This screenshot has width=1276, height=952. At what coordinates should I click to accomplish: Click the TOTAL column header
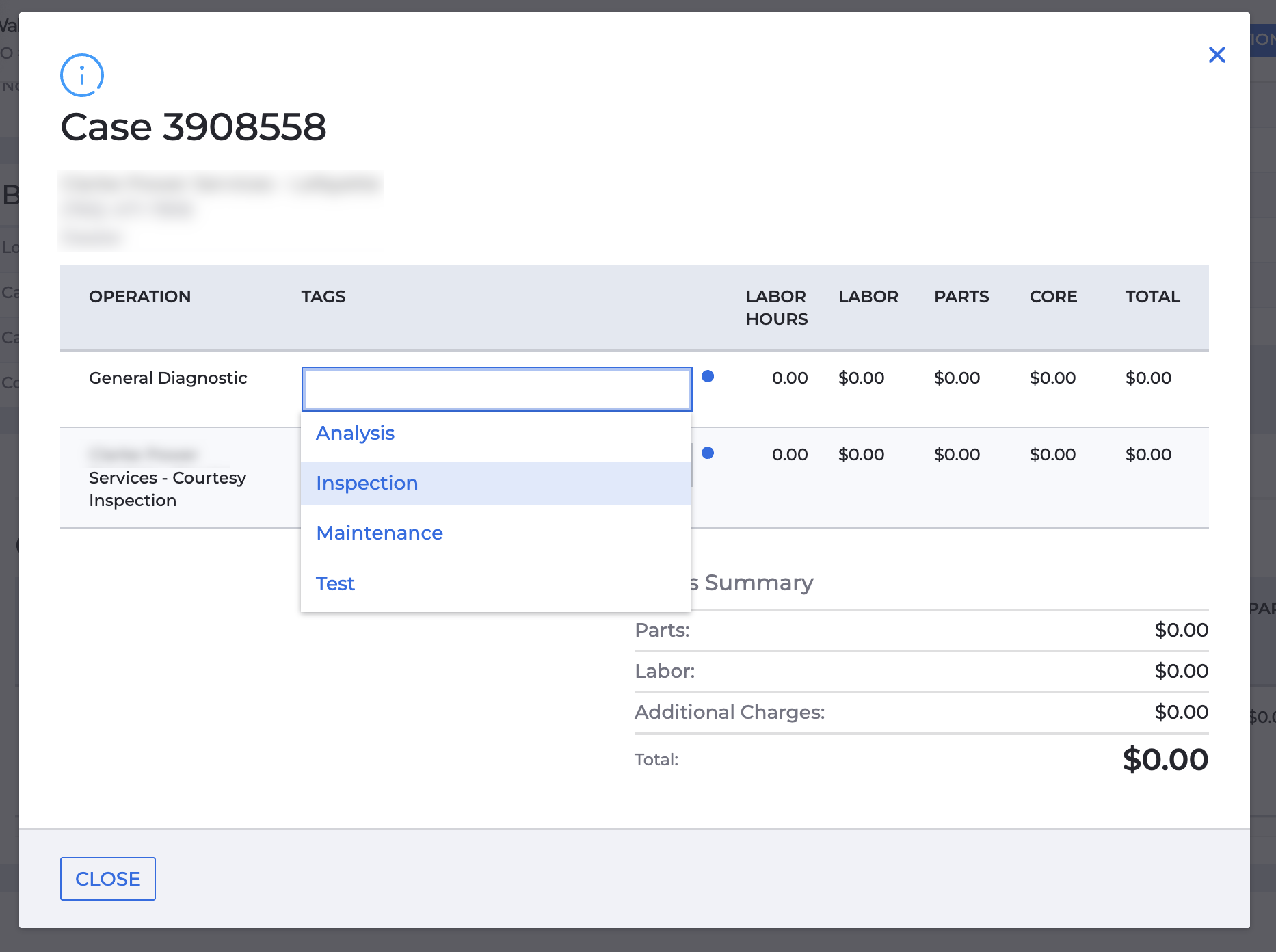[1152, 296]
